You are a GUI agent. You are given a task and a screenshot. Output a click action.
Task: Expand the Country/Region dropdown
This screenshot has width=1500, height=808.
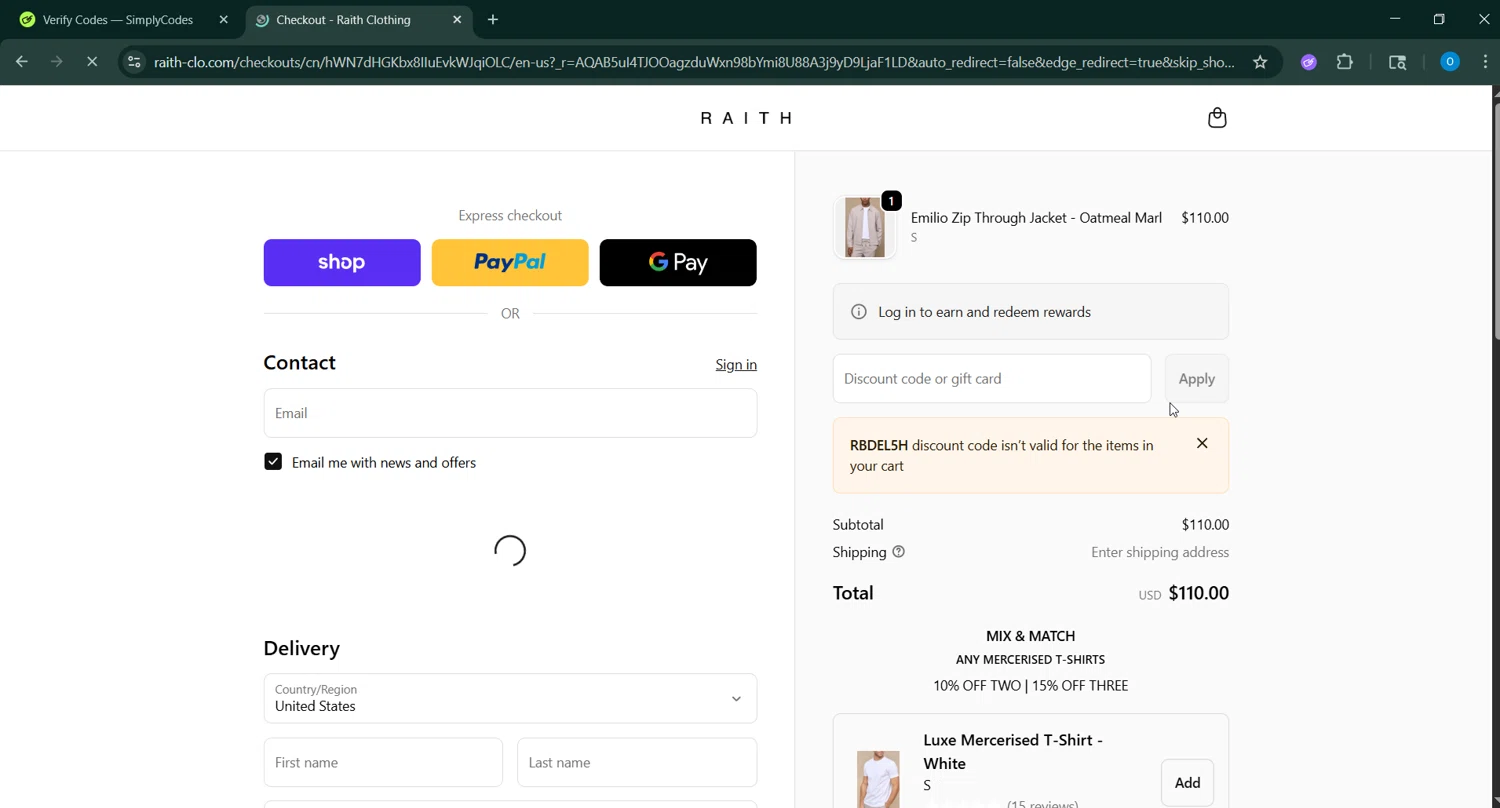[x=510, y=698]
